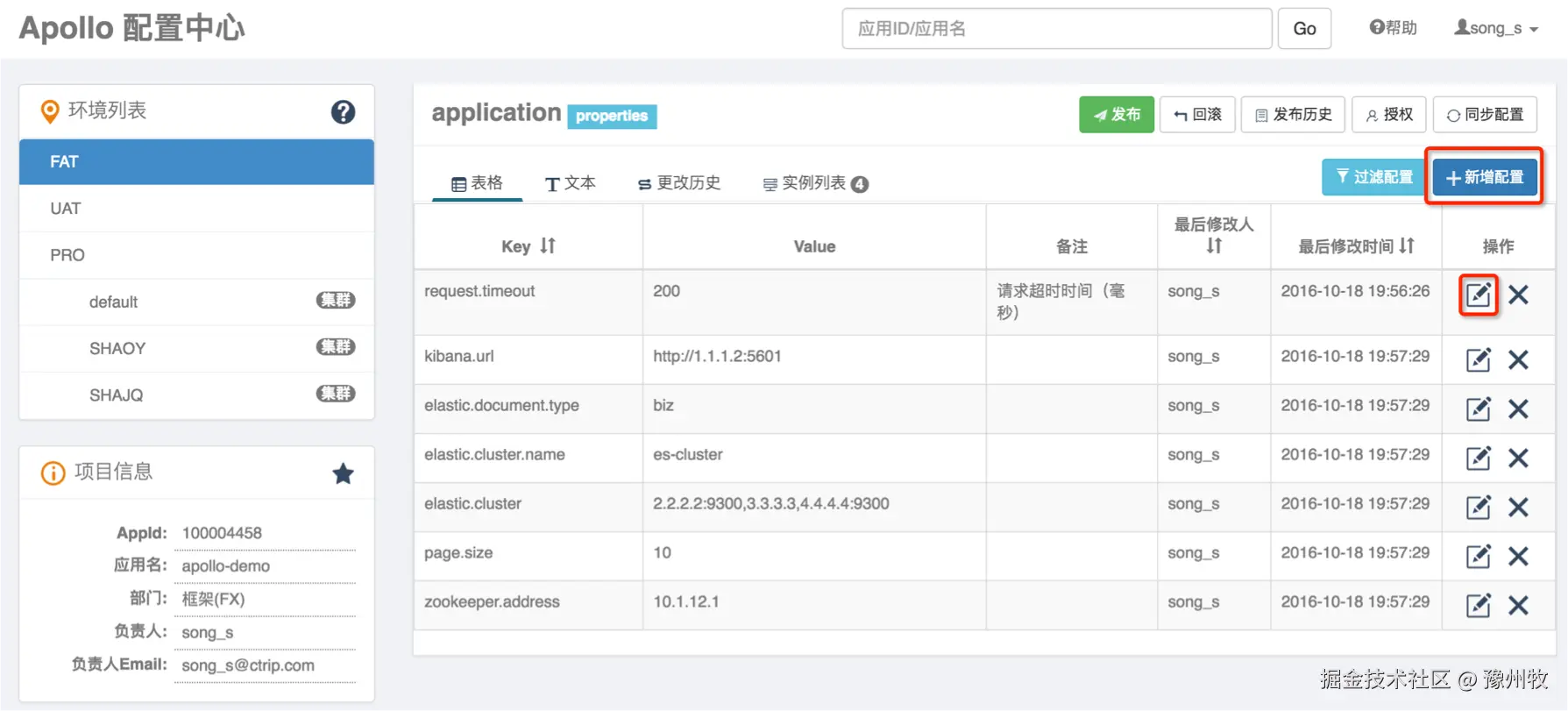Delete the zookeeper.address entry
The image size is (1568, 711).
click(1518, 605)
